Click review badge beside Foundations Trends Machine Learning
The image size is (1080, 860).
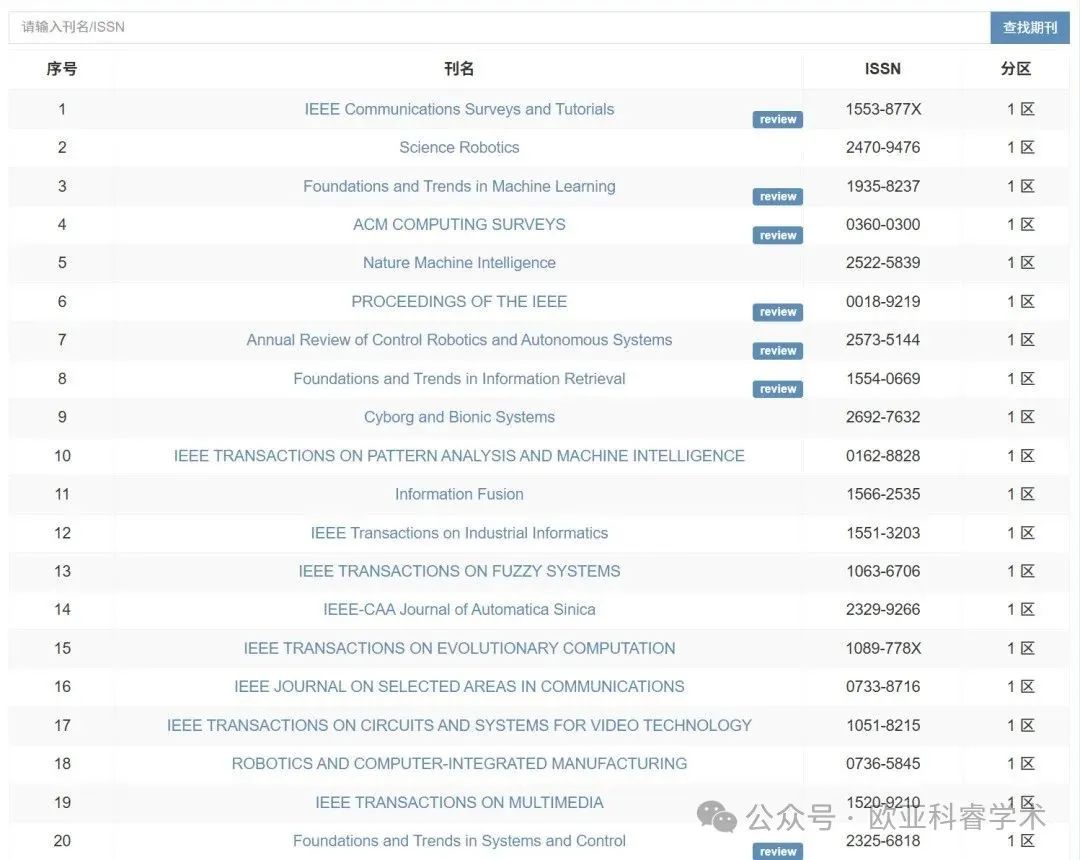[x=778, y=196]
